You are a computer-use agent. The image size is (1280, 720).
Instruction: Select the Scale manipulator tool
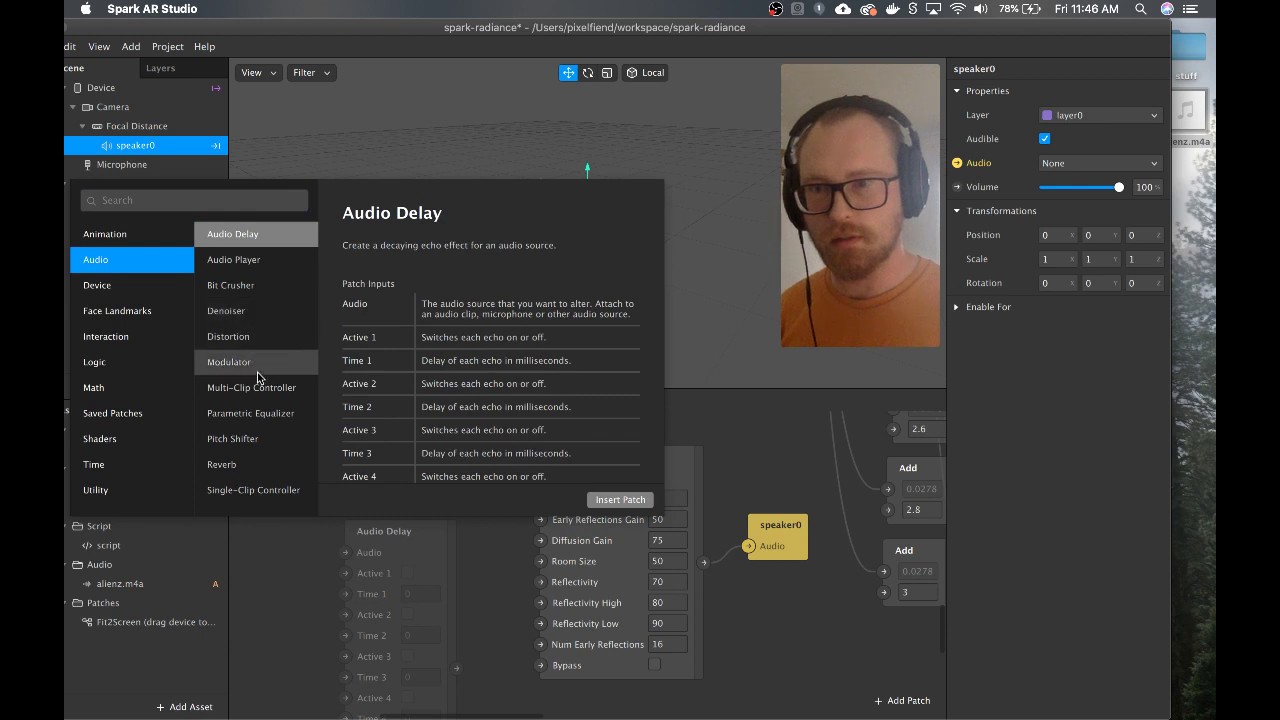(607, 73)
